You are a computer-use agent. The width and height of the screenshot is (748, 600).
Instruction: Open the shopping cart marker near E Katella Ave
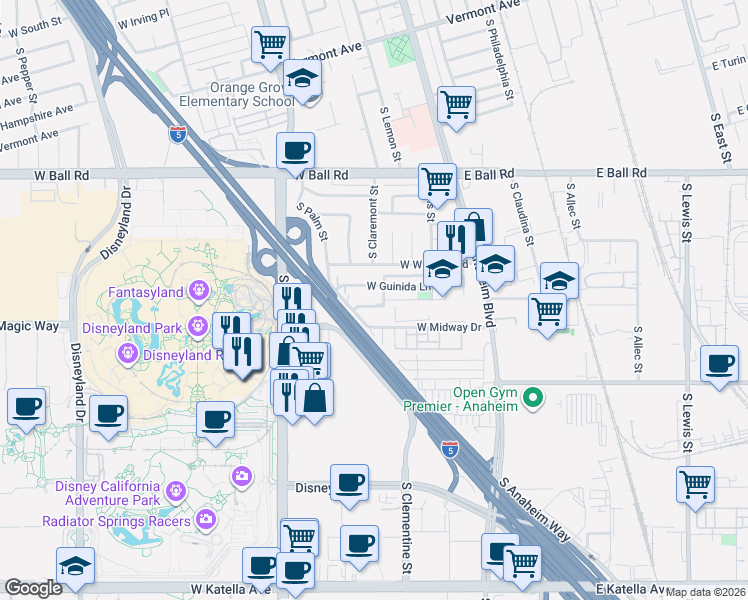522,566
